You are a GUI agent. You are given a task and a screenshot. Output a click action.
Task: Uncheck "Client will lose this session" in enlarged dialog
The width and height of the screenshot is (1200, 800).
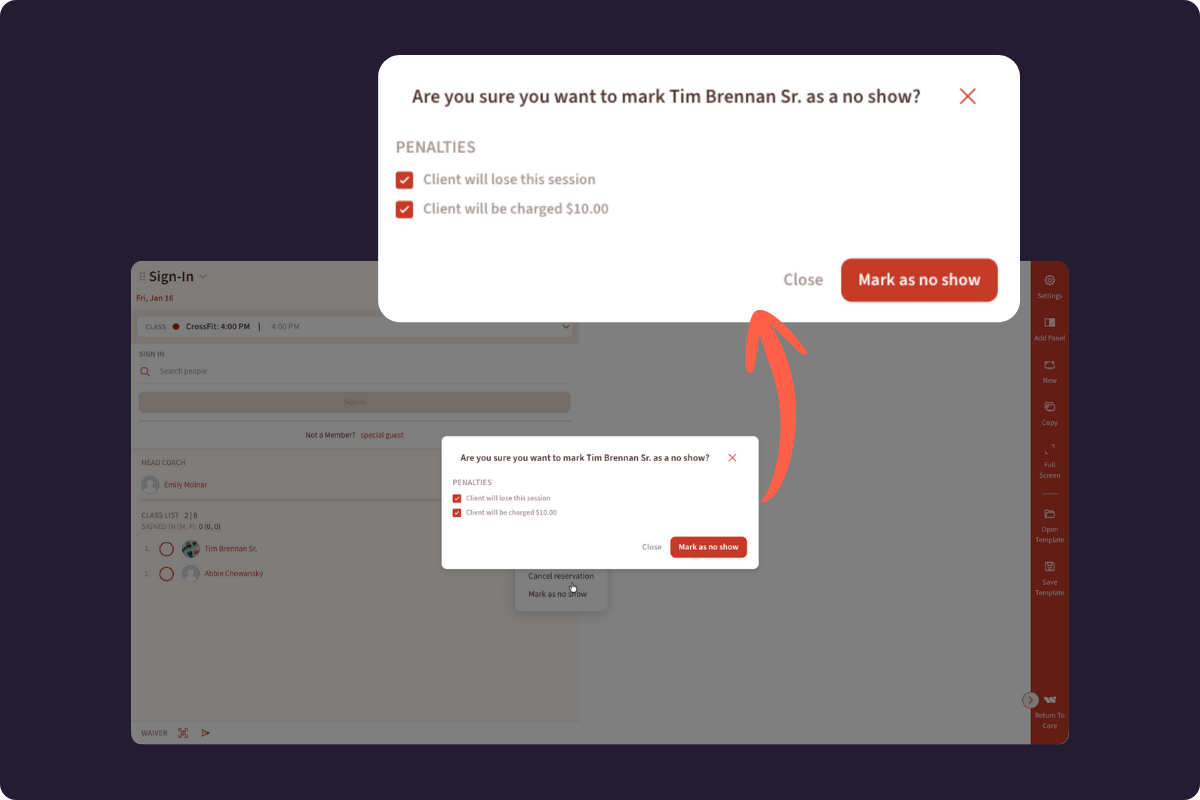point(405,180)
